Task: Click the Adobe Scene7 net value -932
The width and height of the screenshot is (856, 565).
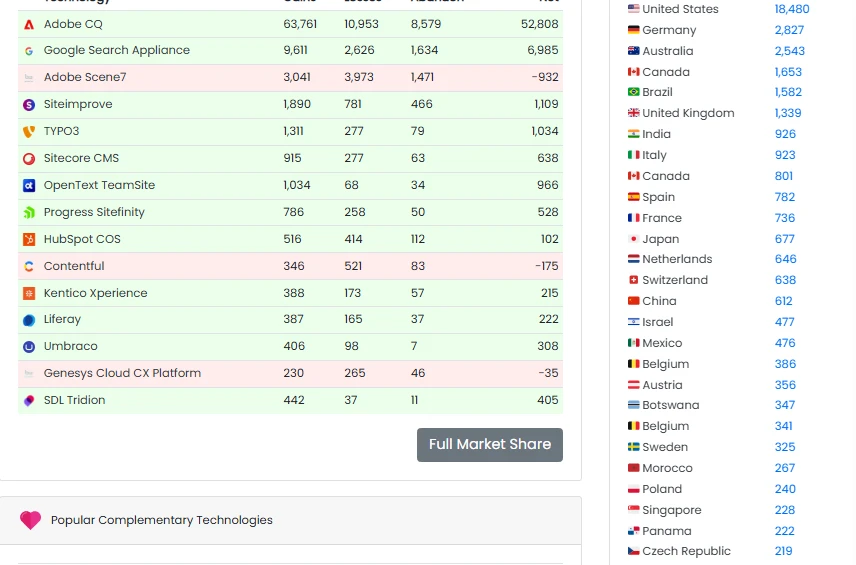Action: [x=545, y=77]
